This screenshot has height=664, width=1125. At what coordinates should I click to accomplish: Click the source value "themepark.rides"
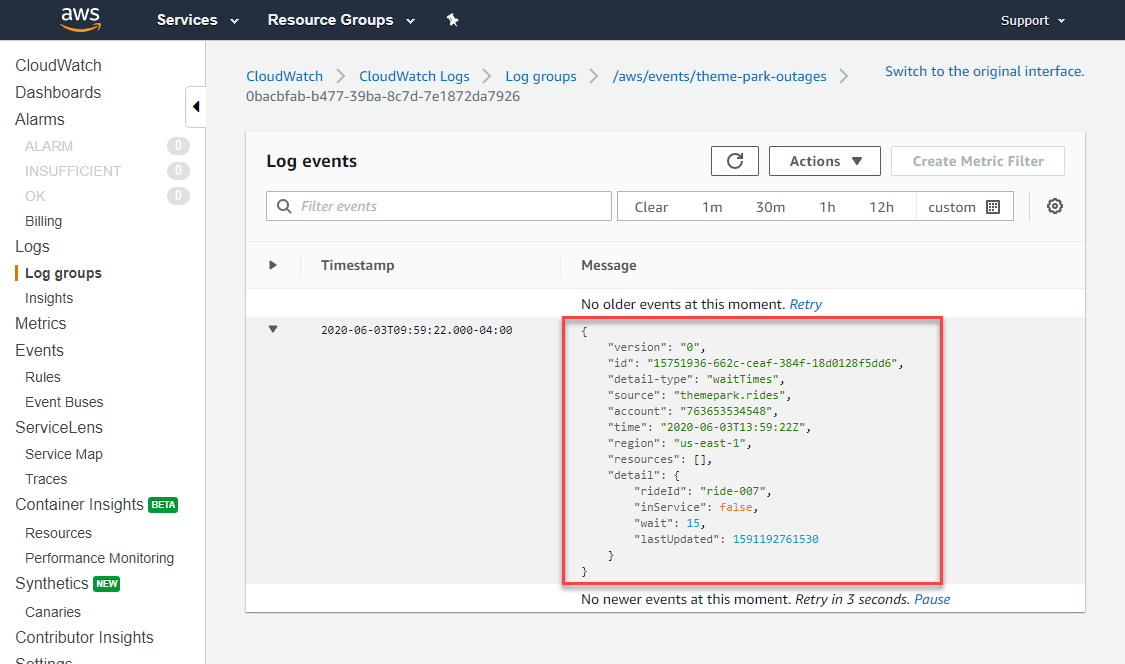729,396
